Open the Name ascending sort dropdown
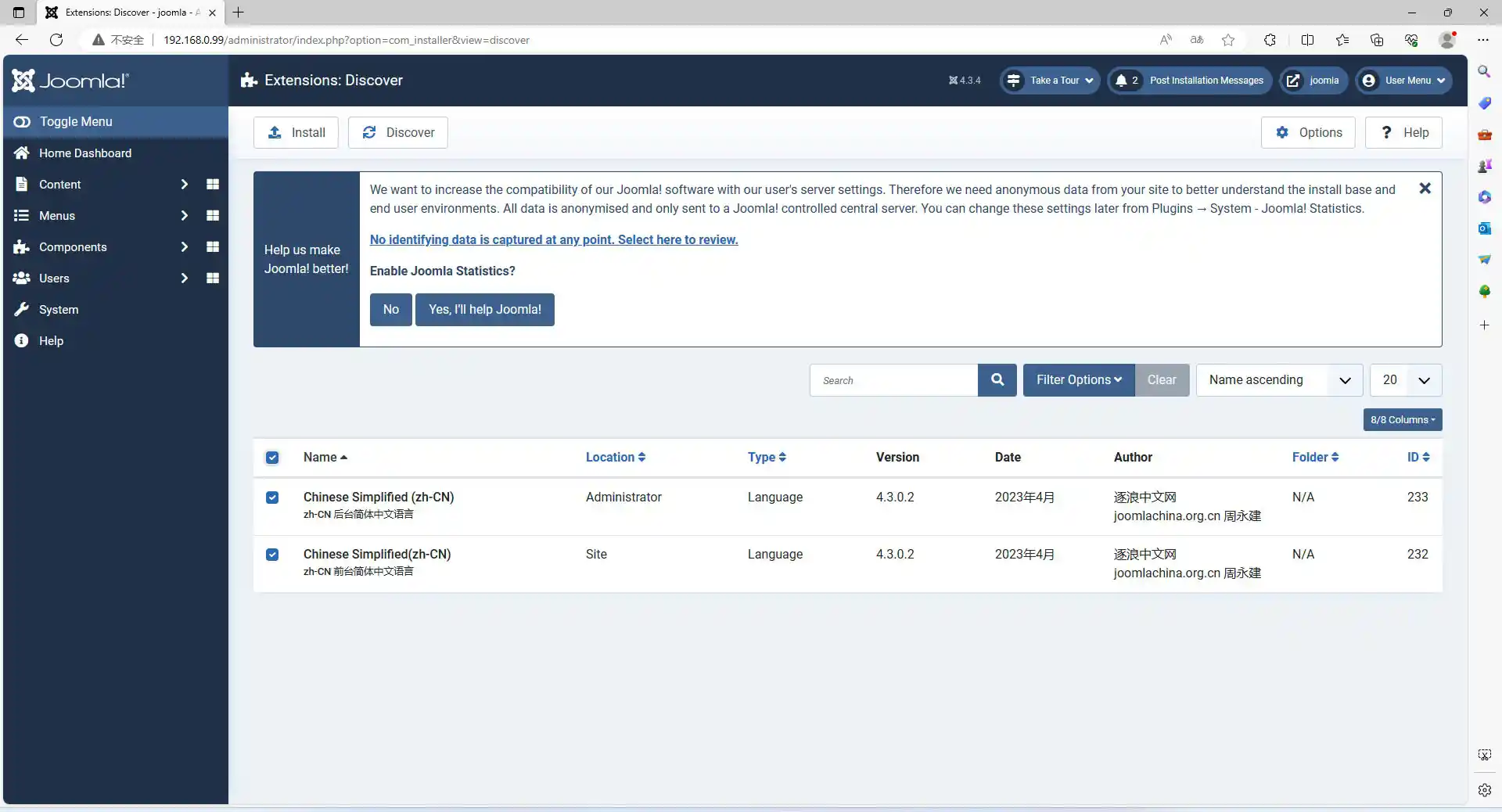1502x812 pixels. point(1279,380)
